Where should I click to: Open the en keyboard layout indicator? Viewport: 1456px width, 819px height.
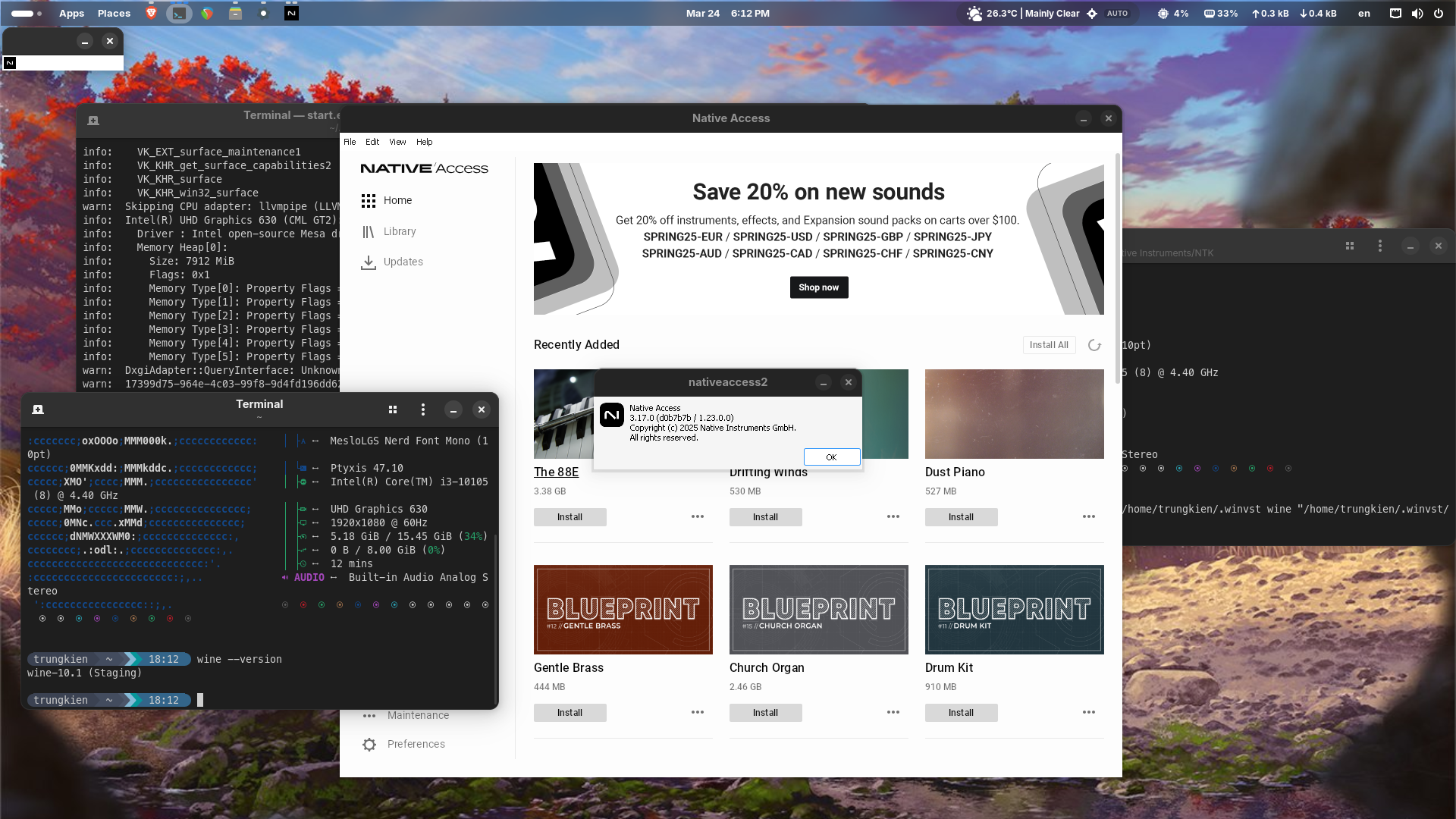pos(1364,13)
